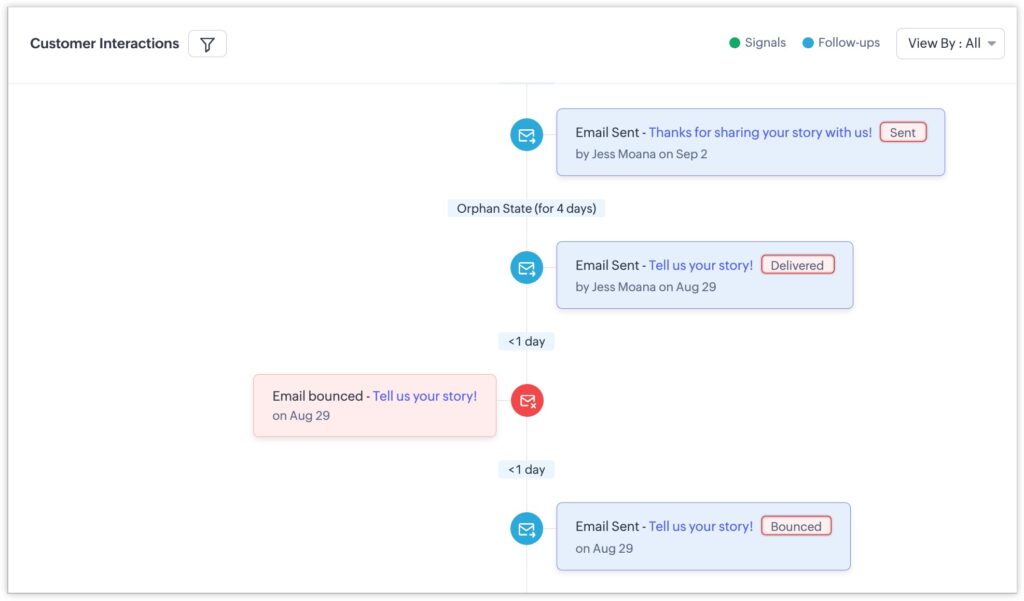1024x601 pixels.
Task: Open the filter icon next to Customer Interactions
Action: coord(207,43)
